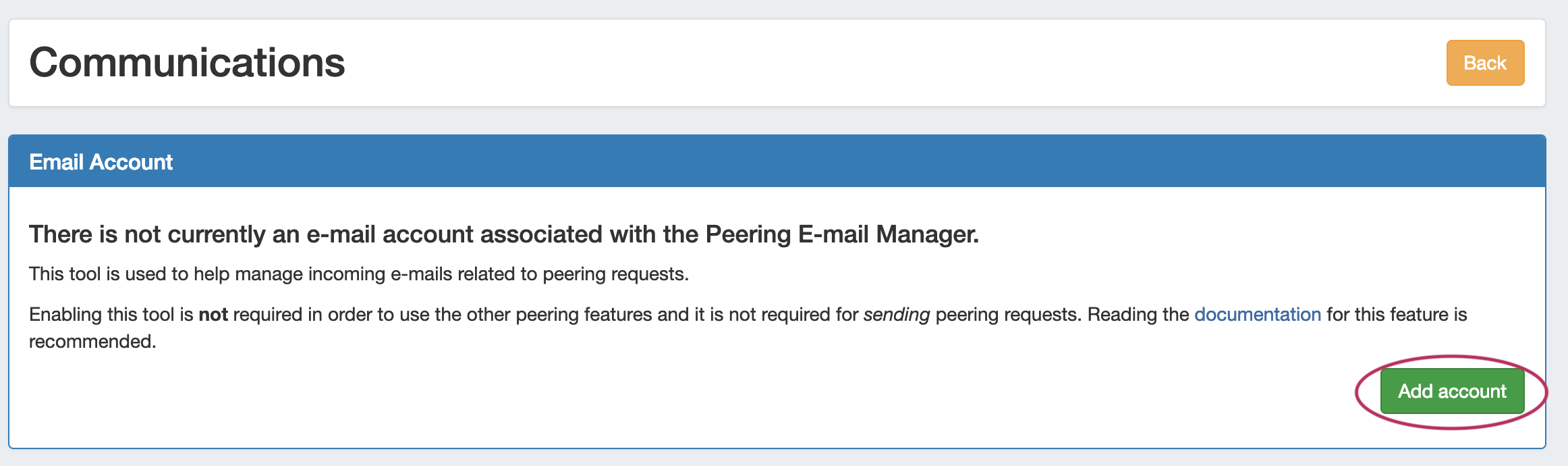This screenshot has height=466, width=1568.
Task: Open the documentation link
Action: (1257, 315)
